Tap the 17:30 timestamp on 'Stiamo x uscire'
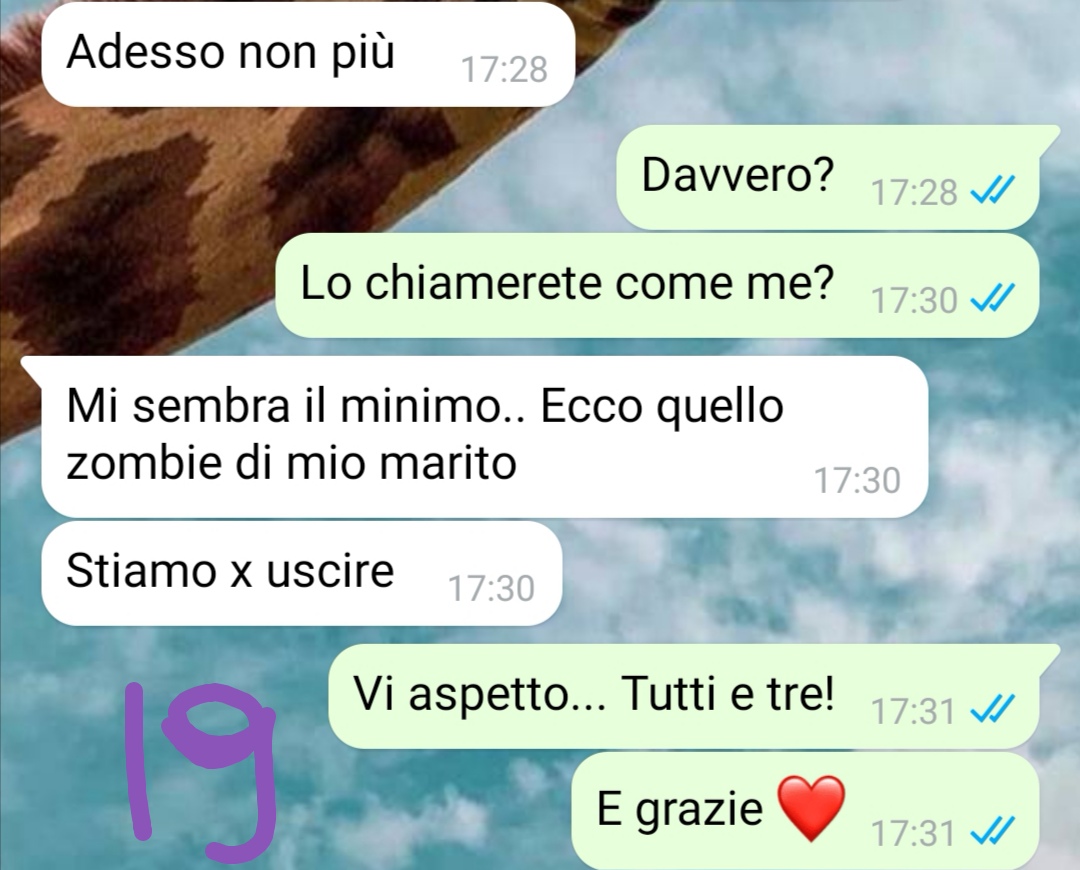Screen dimensions: 1080x870 491,589
